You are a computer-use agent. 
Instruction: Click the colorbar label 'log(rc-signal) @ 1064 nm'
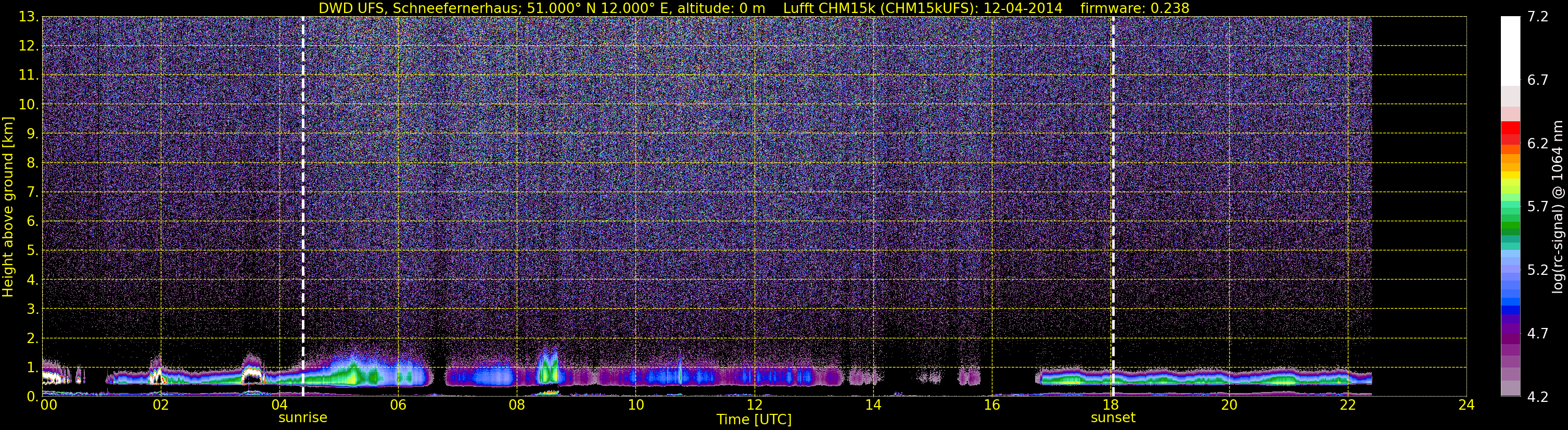click(x=1557, y=207)
